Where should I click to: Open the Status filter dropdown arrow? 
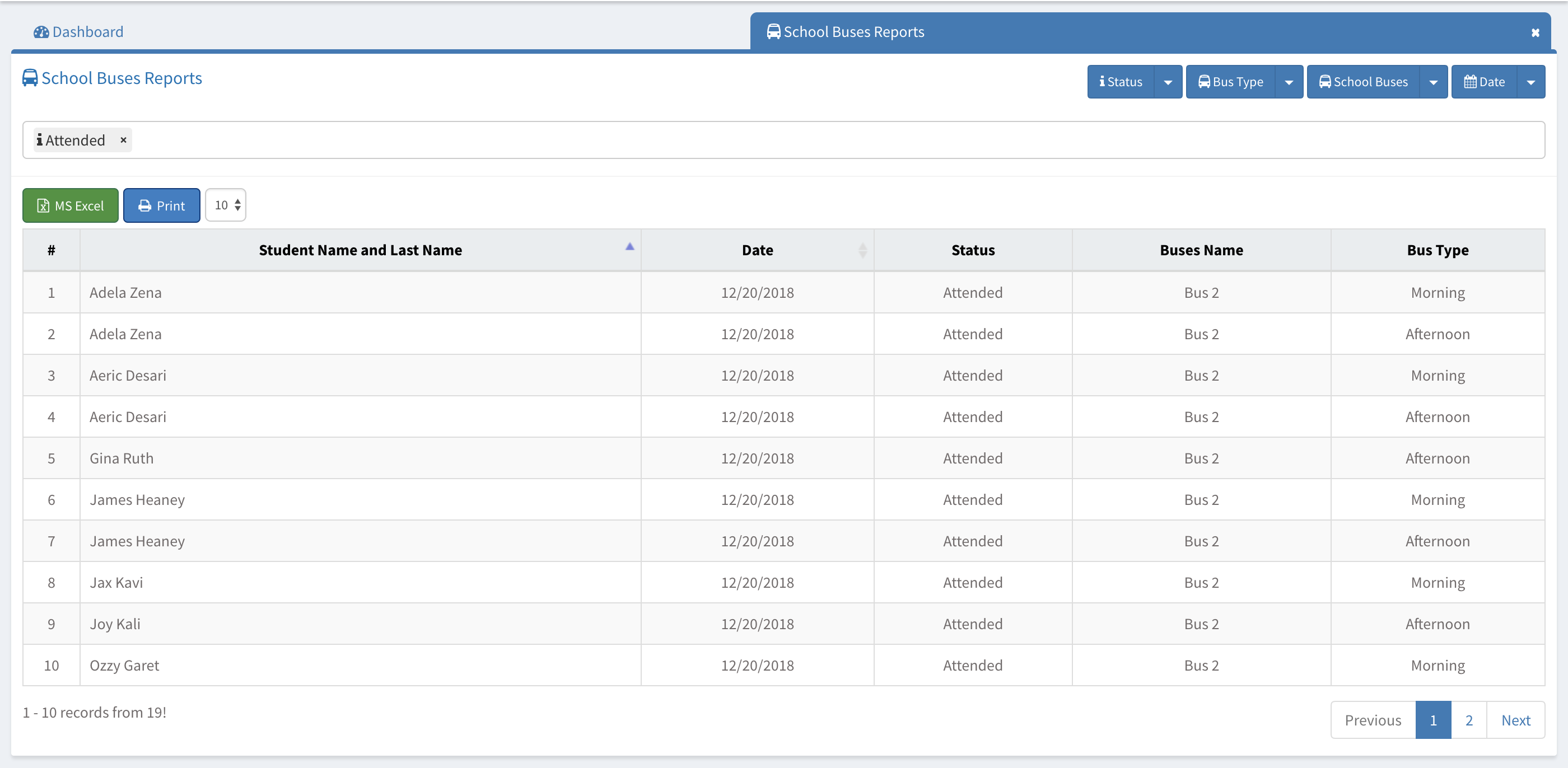1168,81
